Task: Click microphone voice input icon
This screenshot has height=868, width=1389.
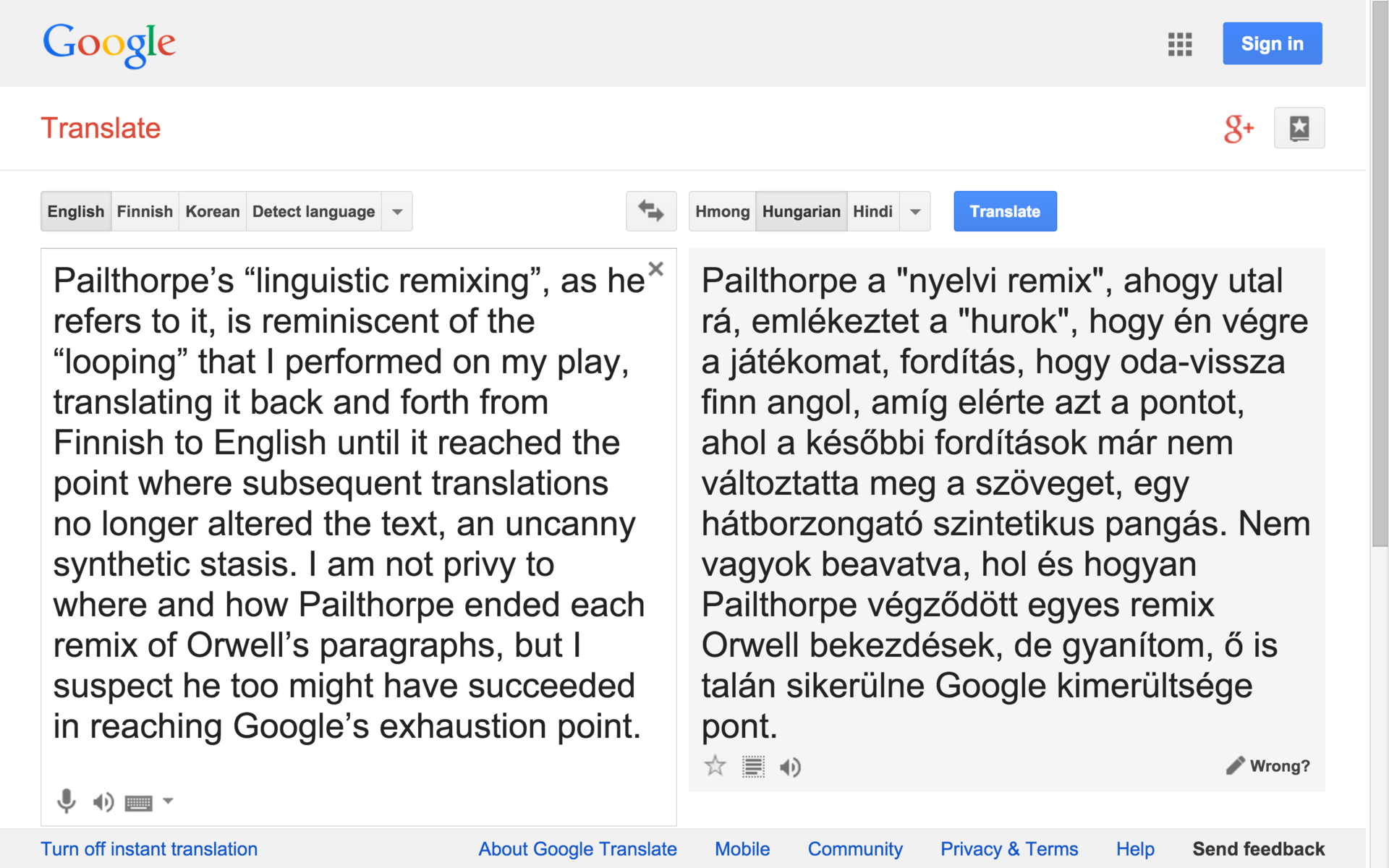Action: tap(66, 801)
